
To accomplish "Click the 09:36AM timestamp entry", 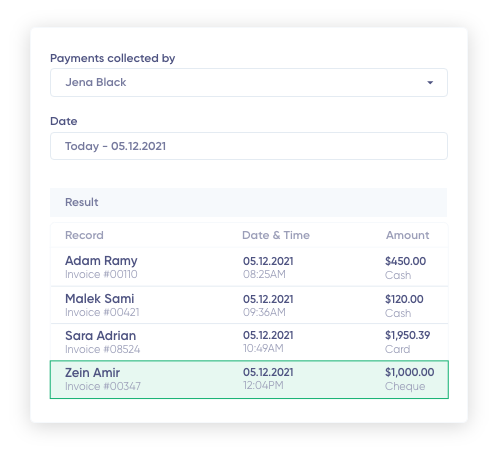I will click(x=264, y=312).
